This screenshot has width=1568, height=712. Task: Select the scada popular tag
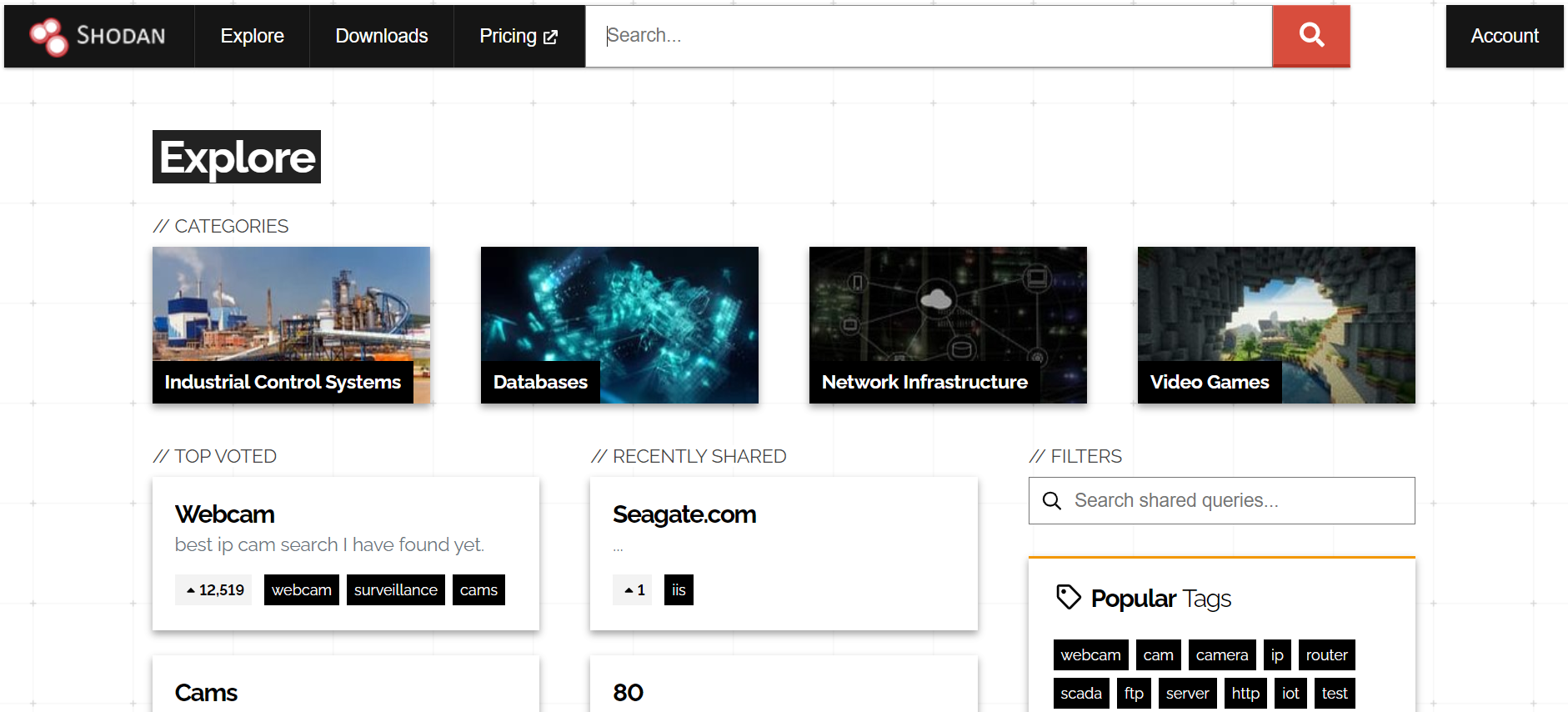(1081, 694)
